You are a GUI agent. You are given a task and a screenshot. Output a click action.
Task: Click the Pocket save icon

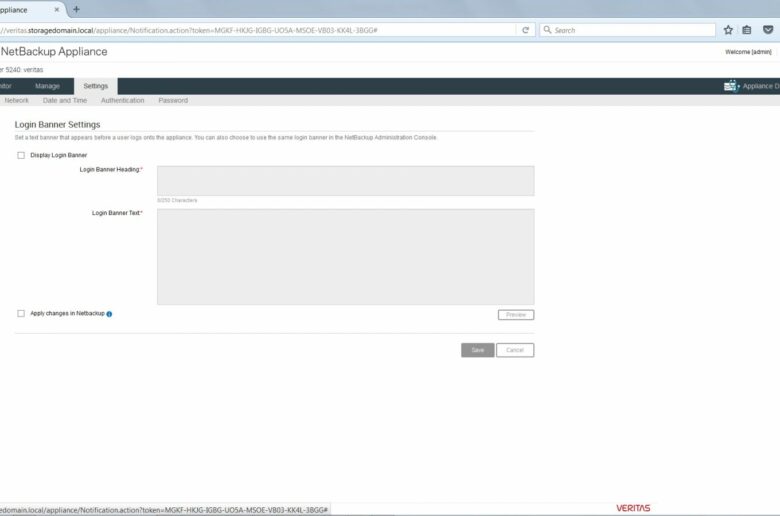click(x=768, y=30)
